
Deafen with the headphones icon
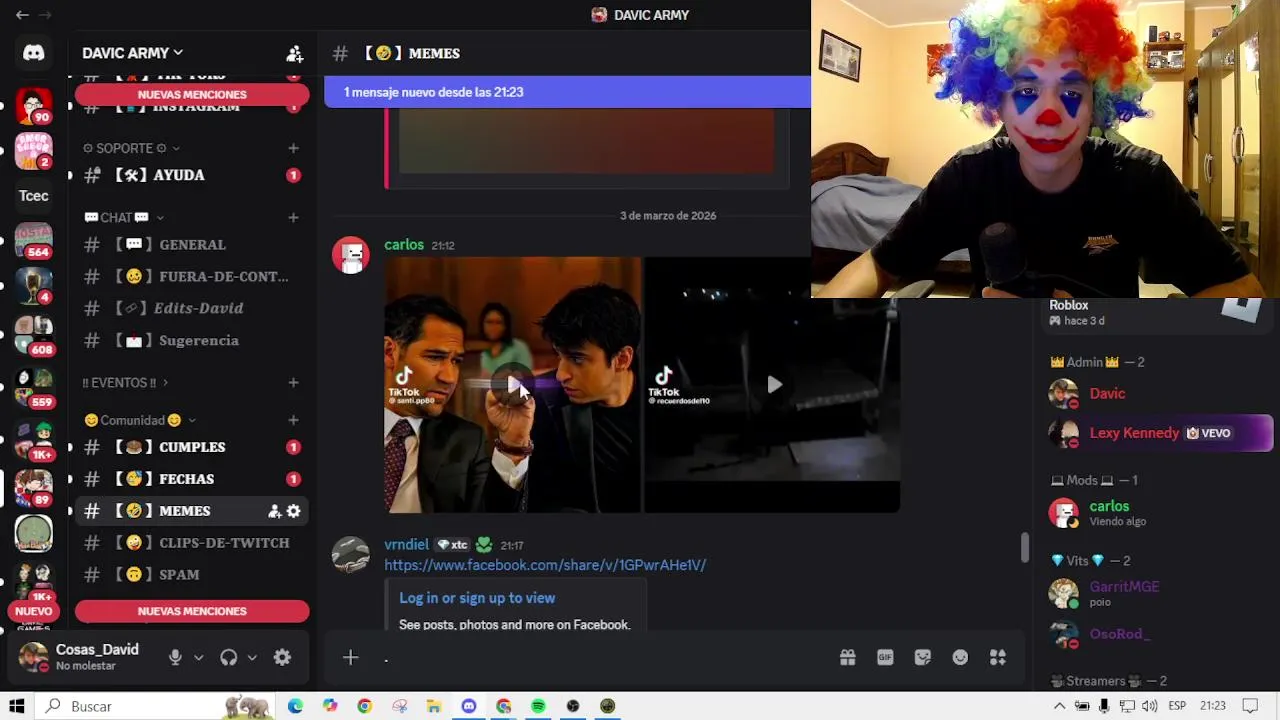tap(229, 657)
